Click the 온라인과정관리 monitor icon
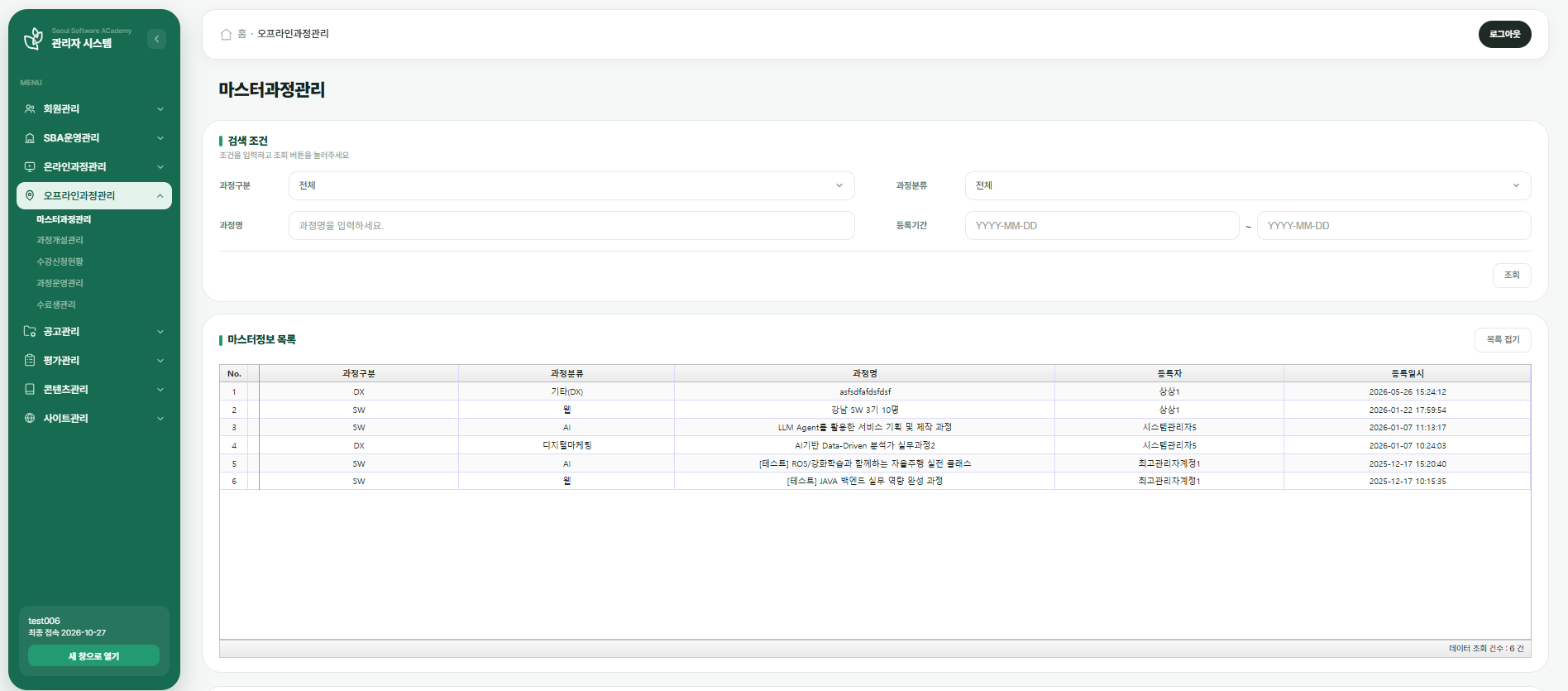Viewport: 1568px width, 691px height. (30, 167)
